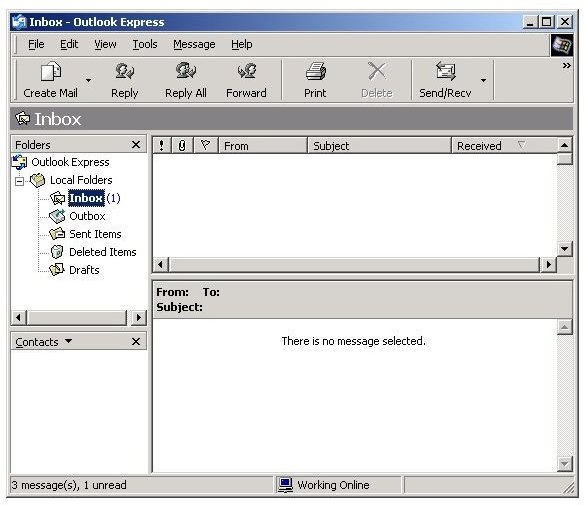The height and width of the screenshot is (505, 585).
Task: Select Local Folders in the tree
Action: (81, 180)
